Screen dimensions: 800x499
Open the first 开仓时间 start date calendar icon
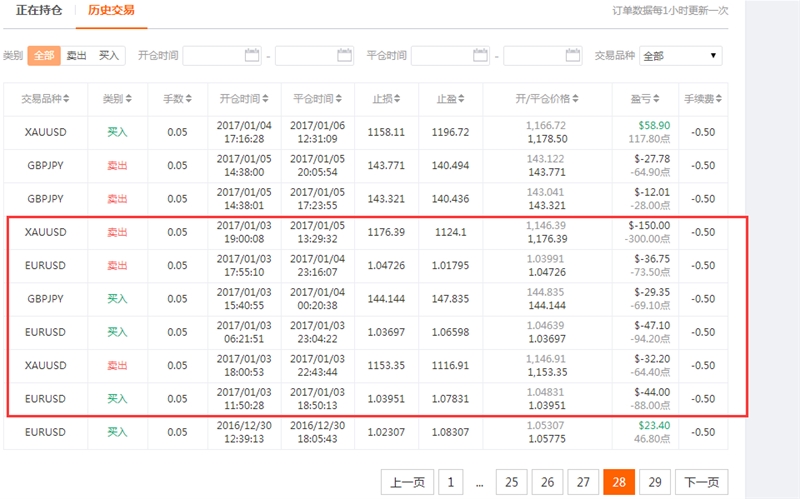pos(252,55)
